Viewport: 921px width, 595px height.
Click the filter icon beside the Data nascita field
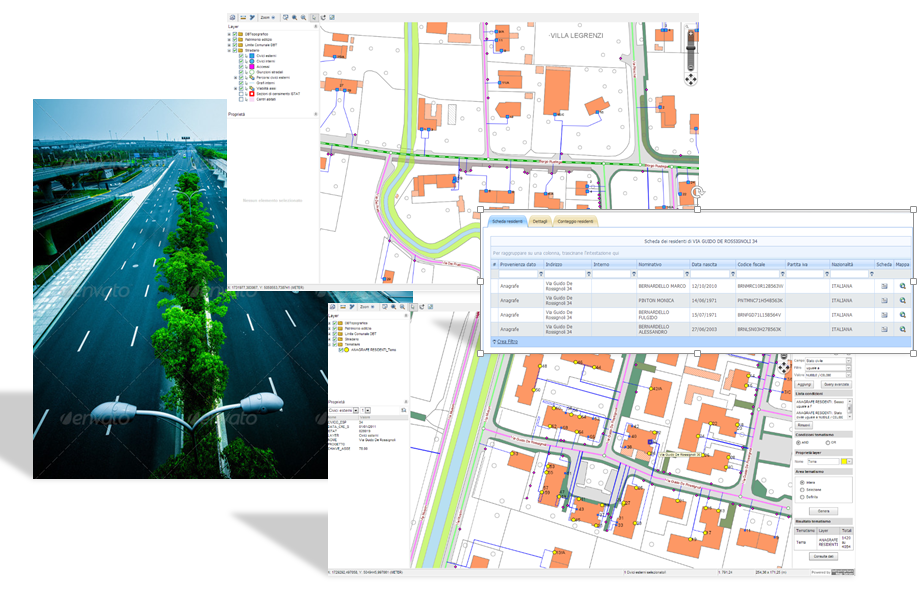732,274
